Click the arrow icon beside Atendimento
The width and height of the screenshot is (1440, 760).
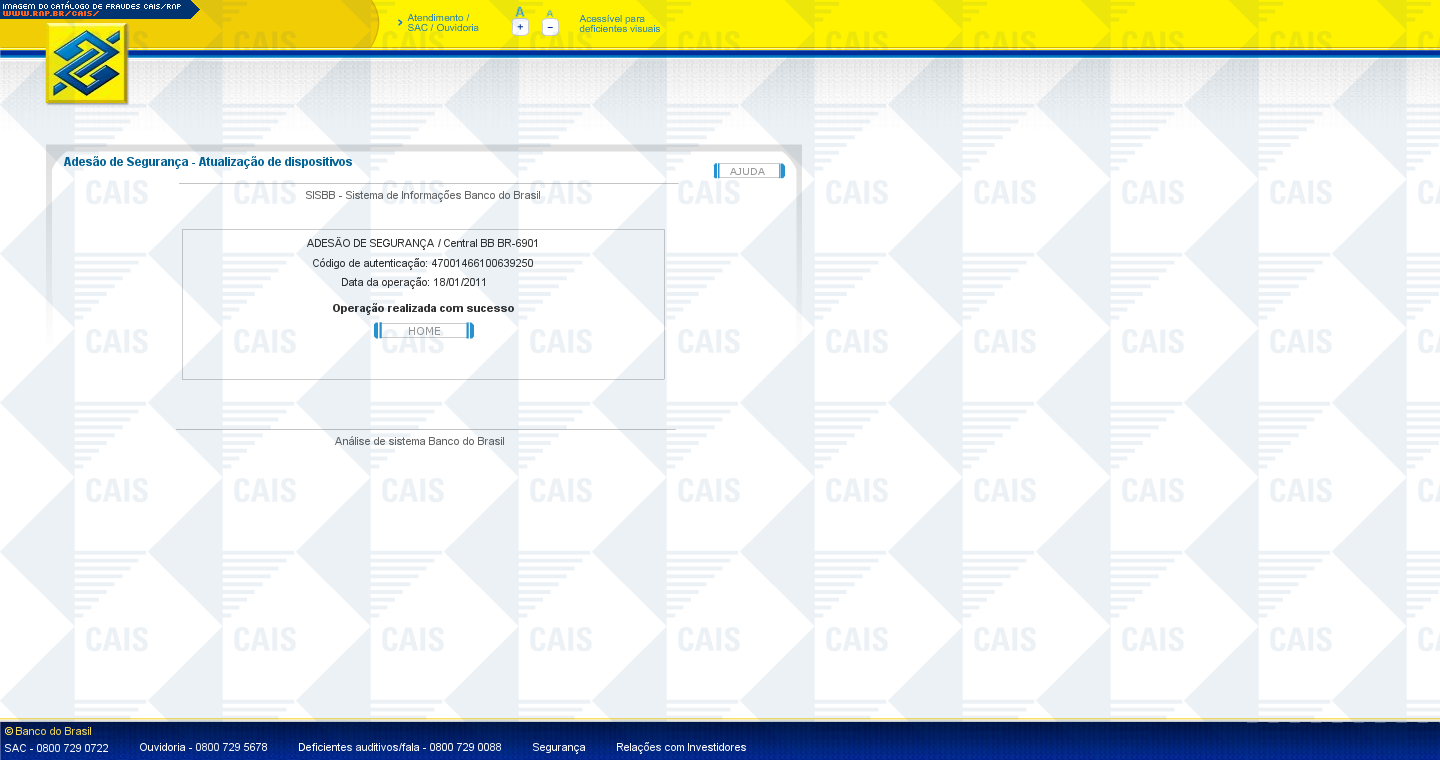pos(400,22)
